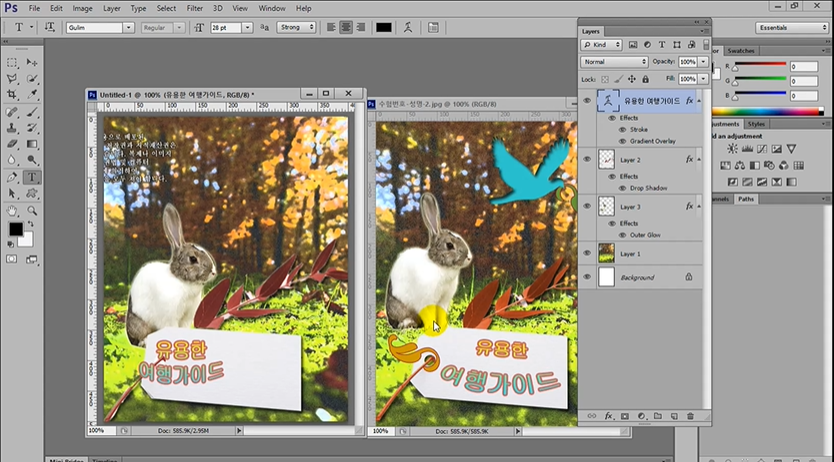Select the Horizontal Type tool
The height and width of the screenshot is (462, 834).
click(x=32, y=178)
